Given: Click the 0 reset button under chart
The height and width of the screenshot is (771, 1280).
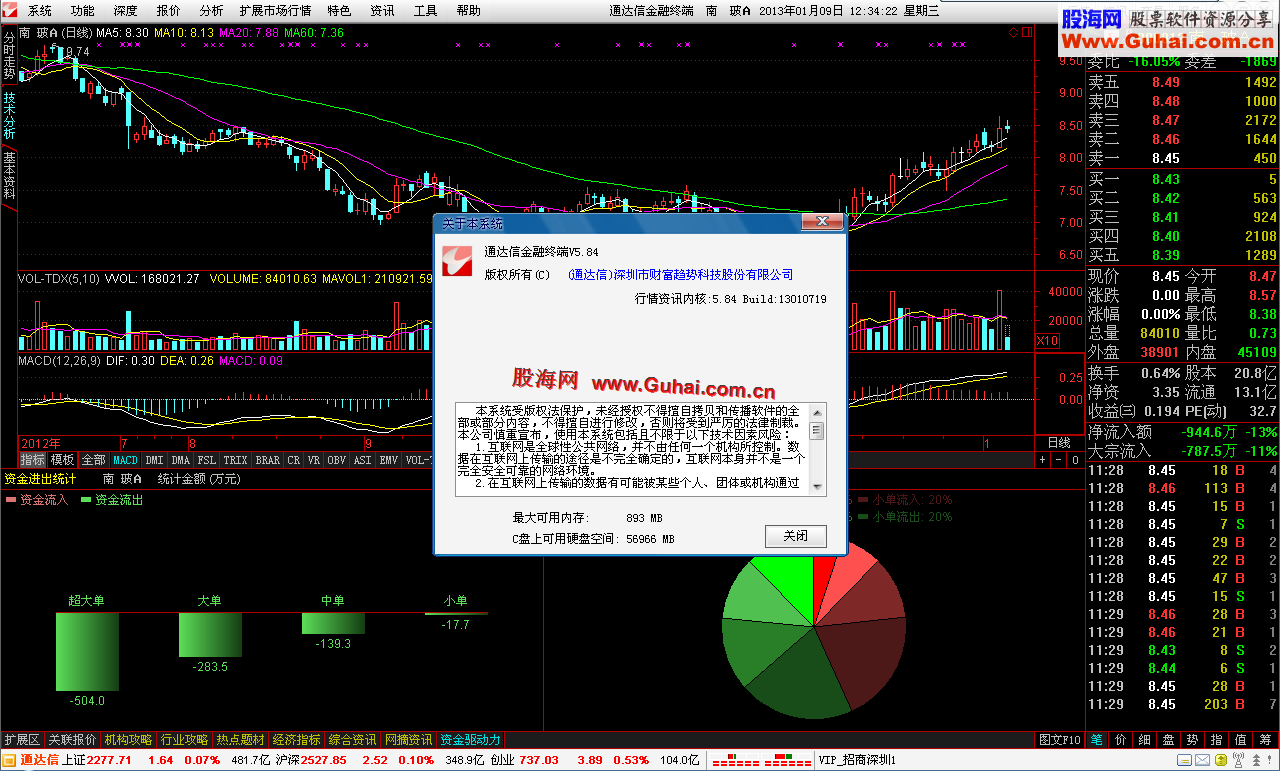Looking at the screenshot, I should [1073, 460].
